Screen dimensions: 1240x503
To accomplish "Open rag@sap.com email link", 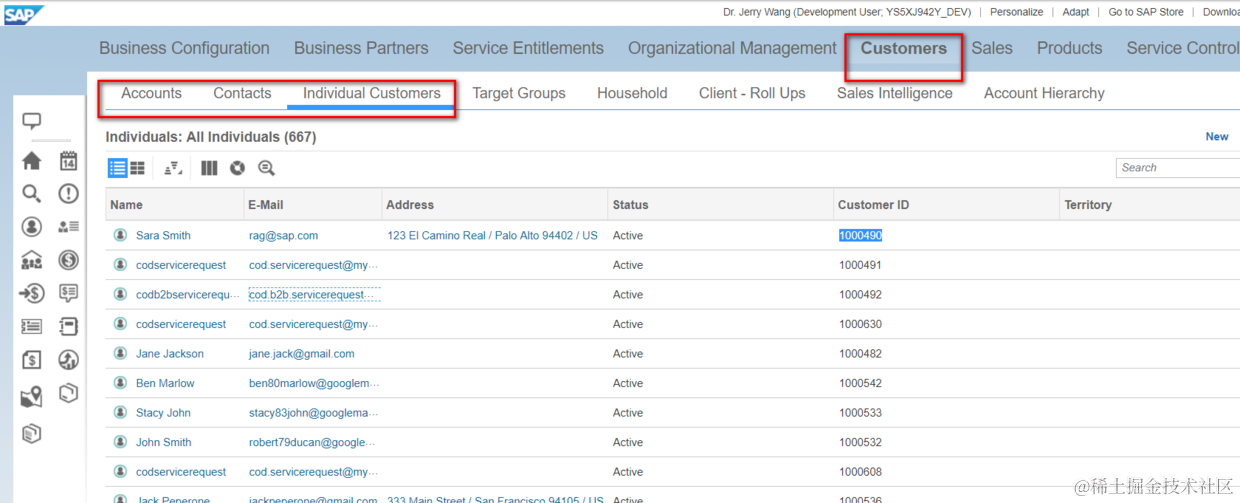I will point(283,236).
